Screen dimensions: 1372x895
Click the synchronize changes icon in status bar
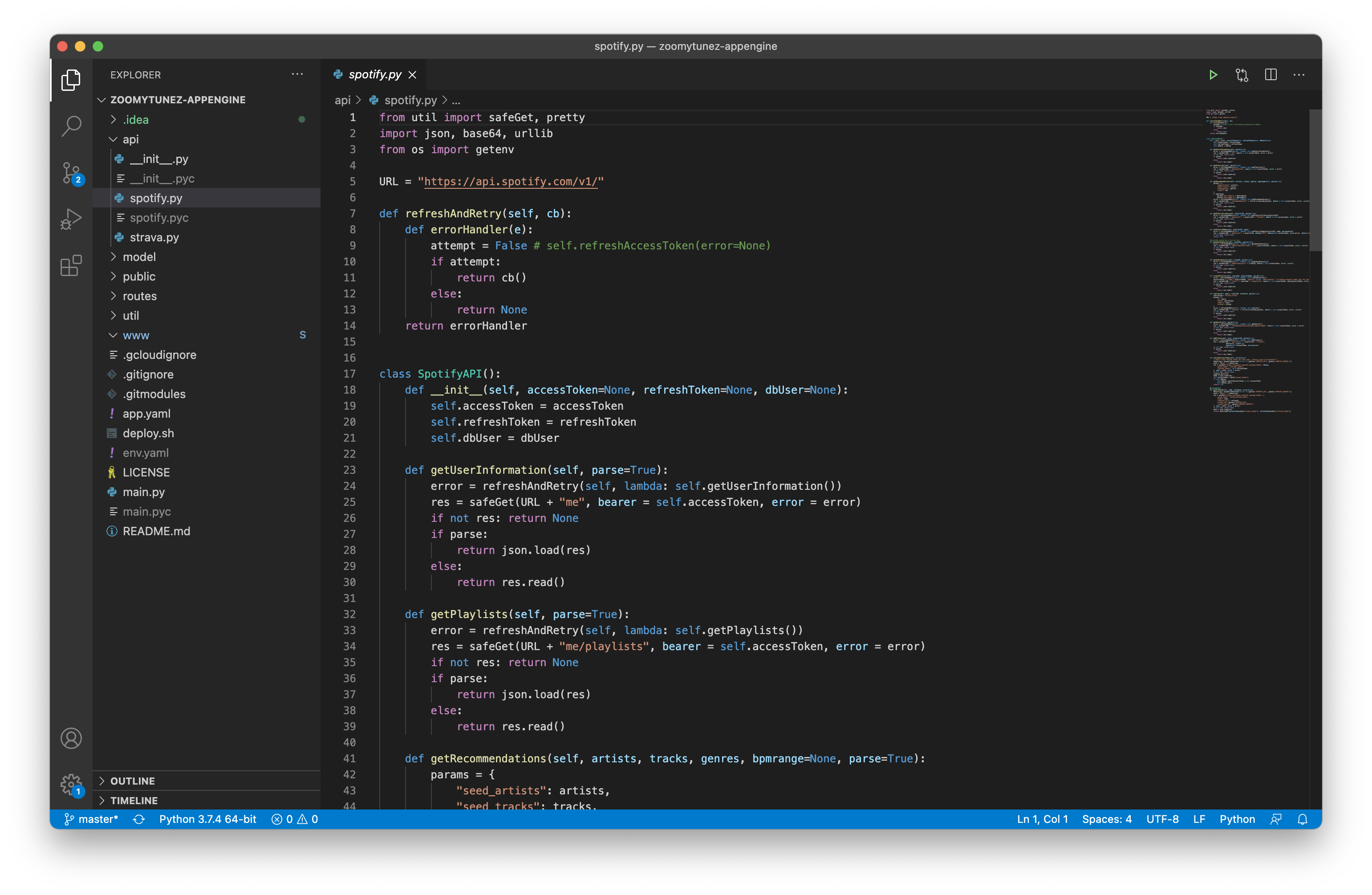point(139,819)
